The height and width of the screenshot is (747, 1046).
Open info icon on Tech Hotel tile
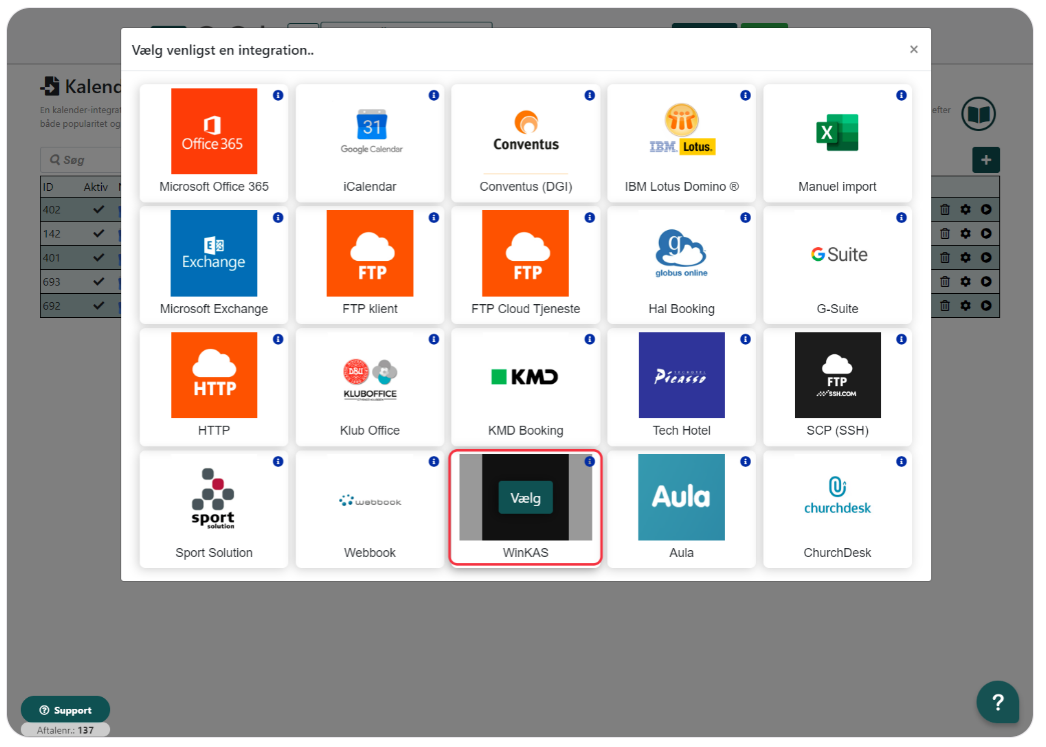pos(745,339)
